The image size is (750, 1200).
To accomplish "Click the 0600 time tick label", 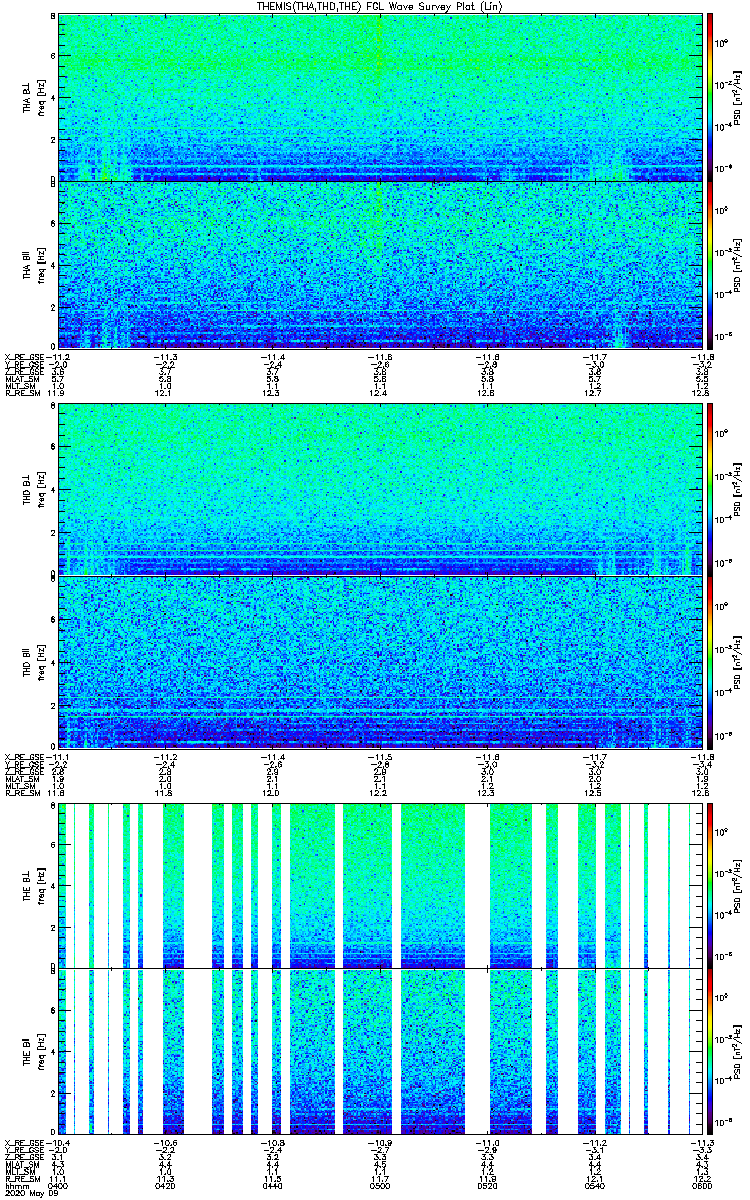I will point(701,1186).
